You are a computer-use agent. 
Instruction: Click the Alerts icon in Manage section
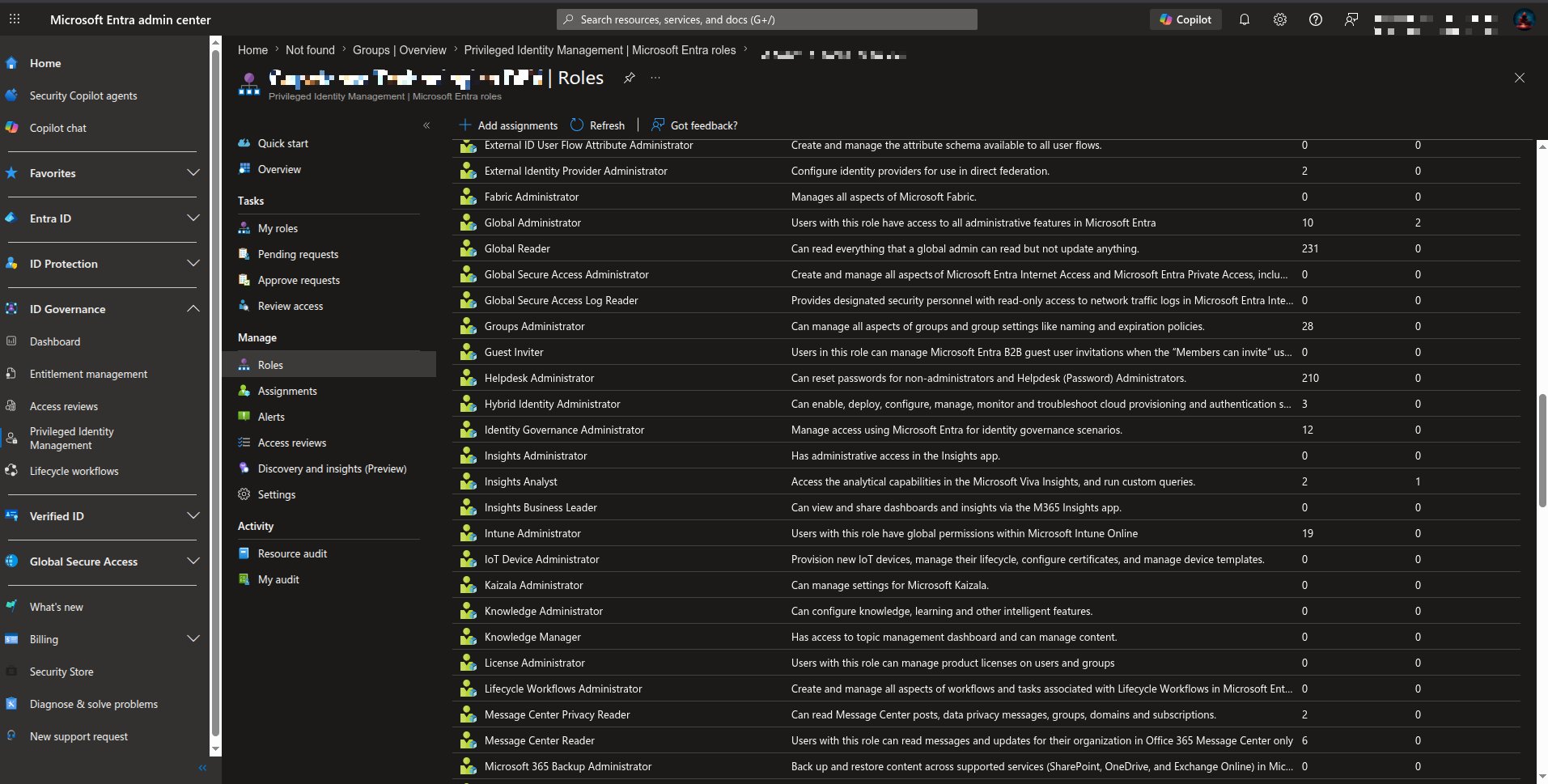click(x=244, y=417)
